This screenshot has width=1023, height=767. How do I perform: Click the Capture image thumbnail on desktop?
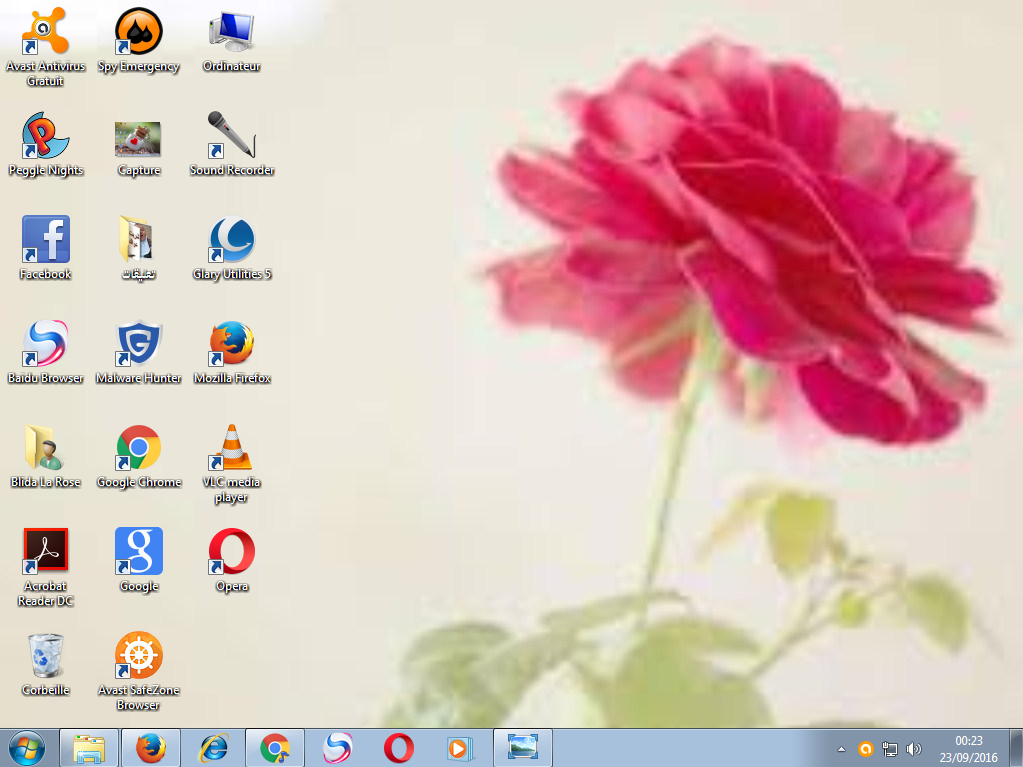pyautogui.click(x=139, y=140)
